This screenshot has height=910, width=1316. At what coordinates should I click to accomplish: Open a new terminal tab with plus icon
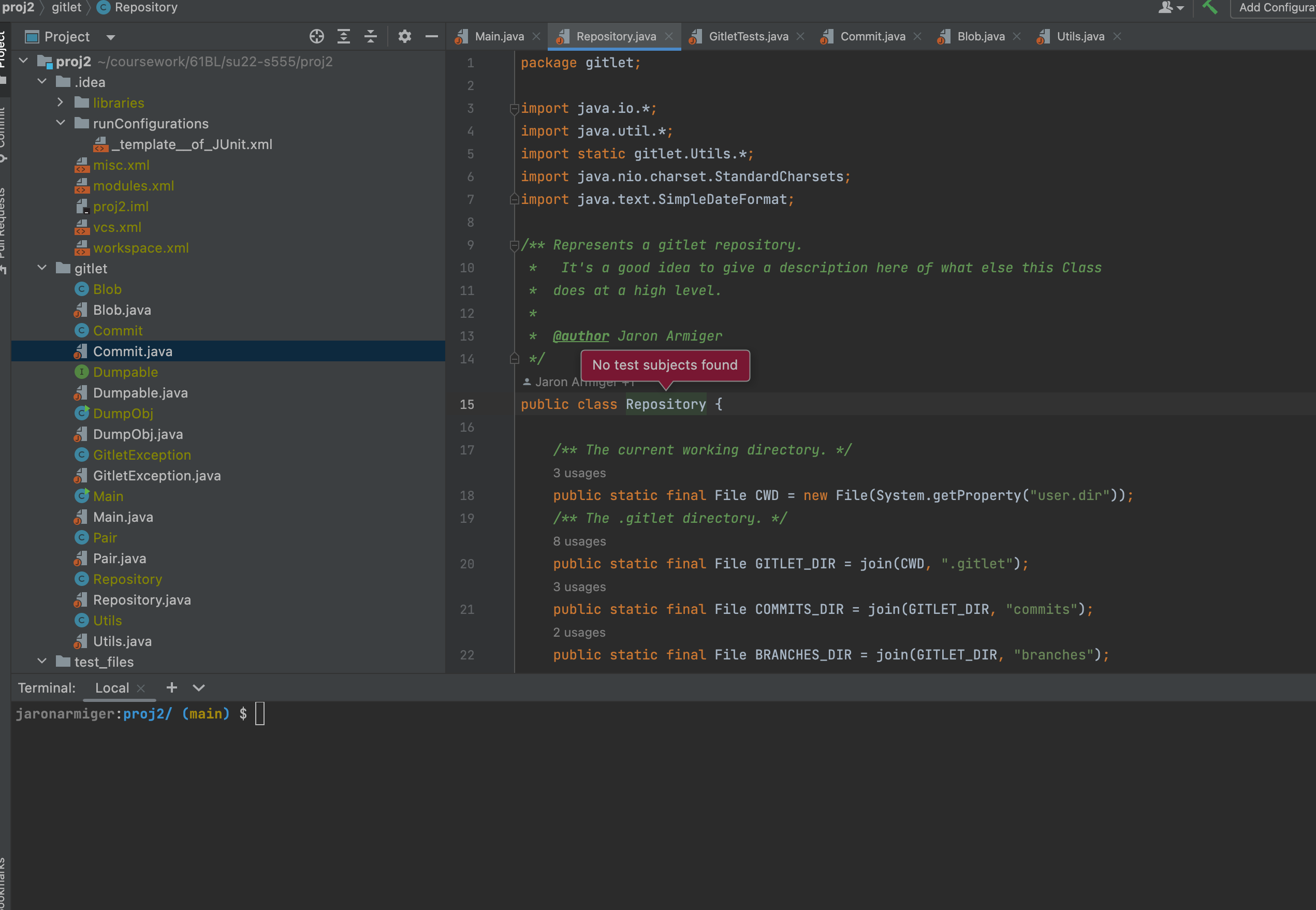point(171,687)
